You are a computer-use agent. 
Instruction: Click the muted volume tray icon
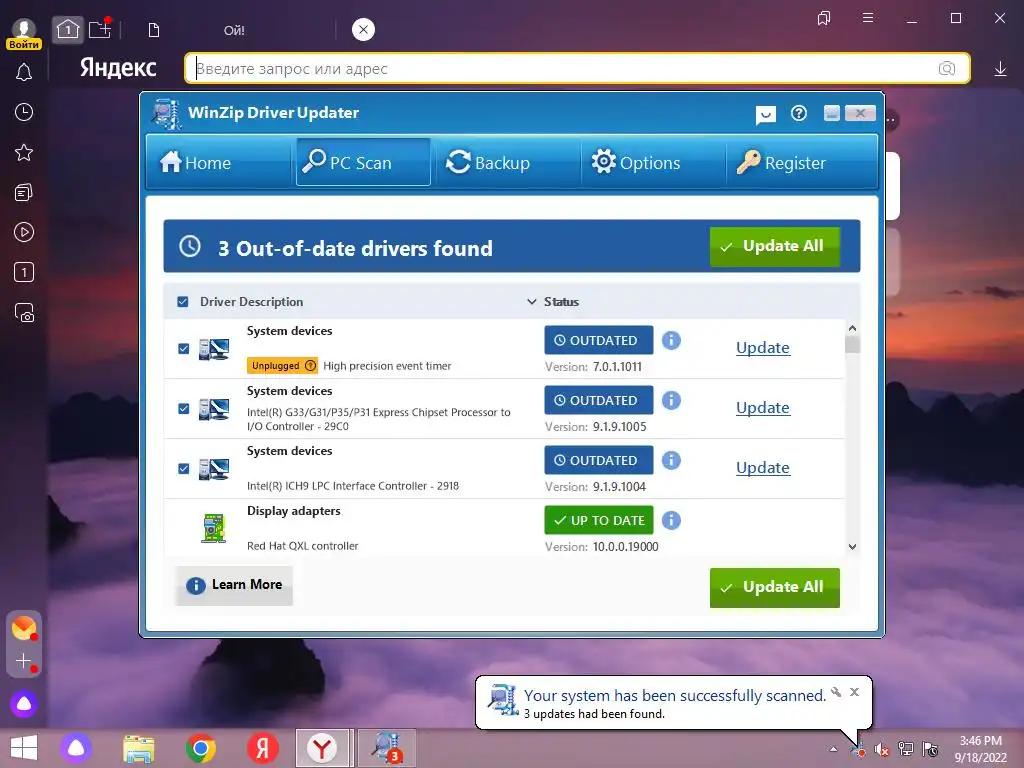pos(882,750)
